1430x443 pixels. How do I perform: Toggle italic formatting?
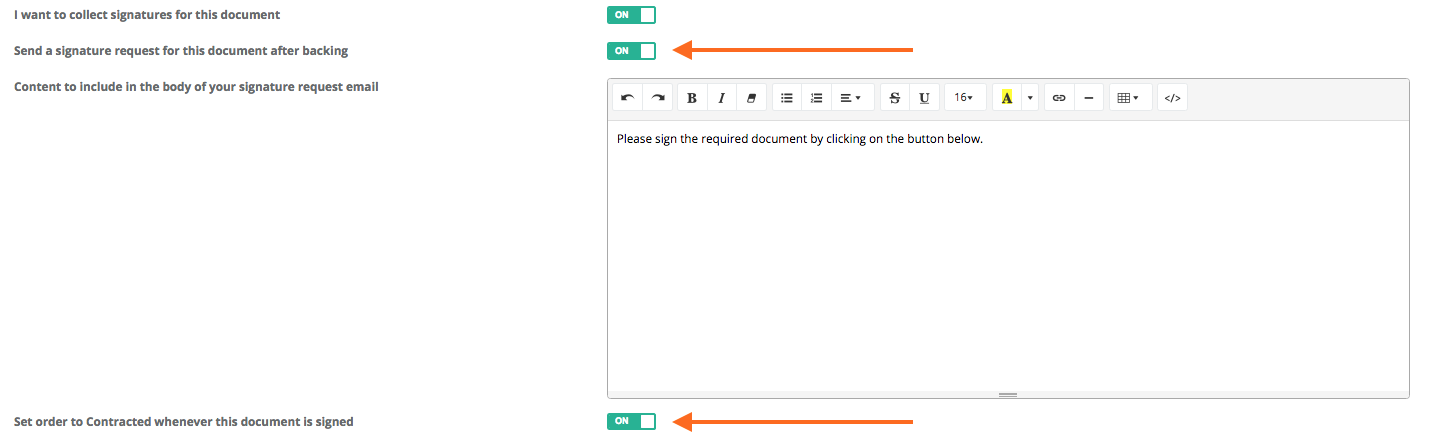pyautogui.click(x=721, y=98)
